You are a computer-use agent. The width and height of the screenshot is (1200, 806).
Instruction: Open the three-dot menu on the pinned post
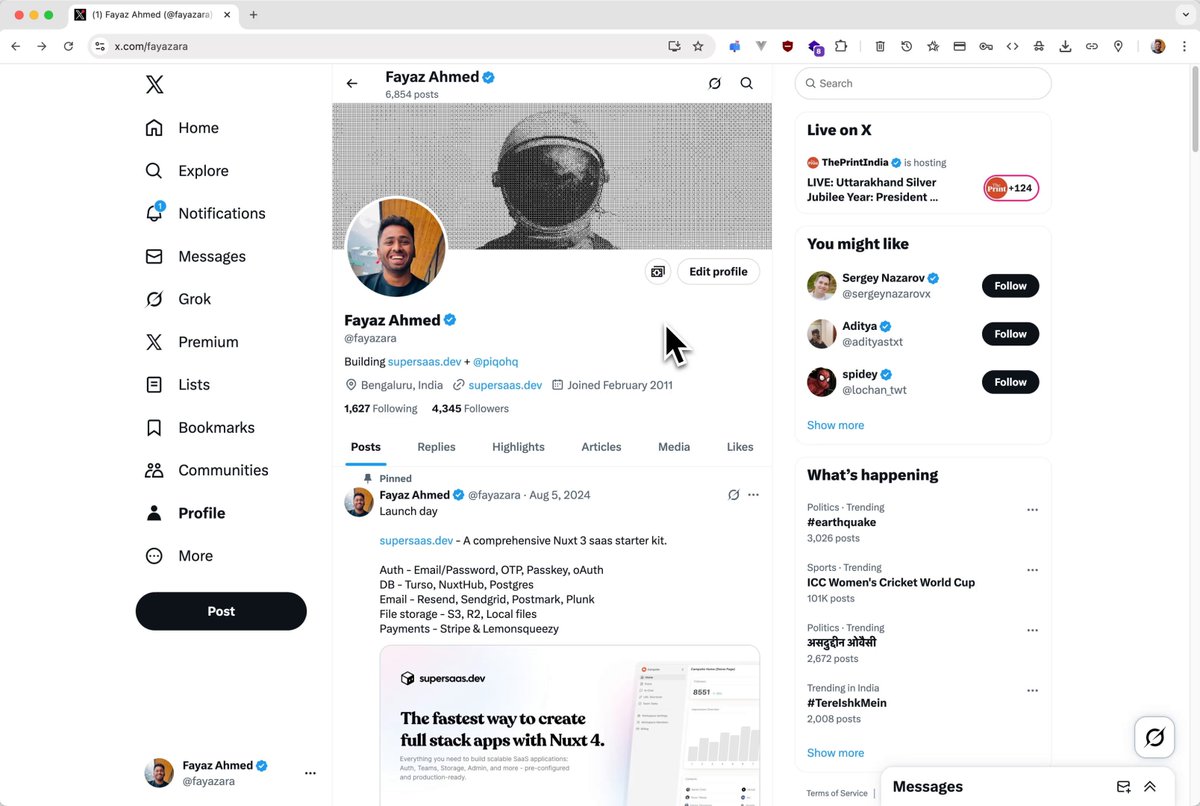[753, 495]
